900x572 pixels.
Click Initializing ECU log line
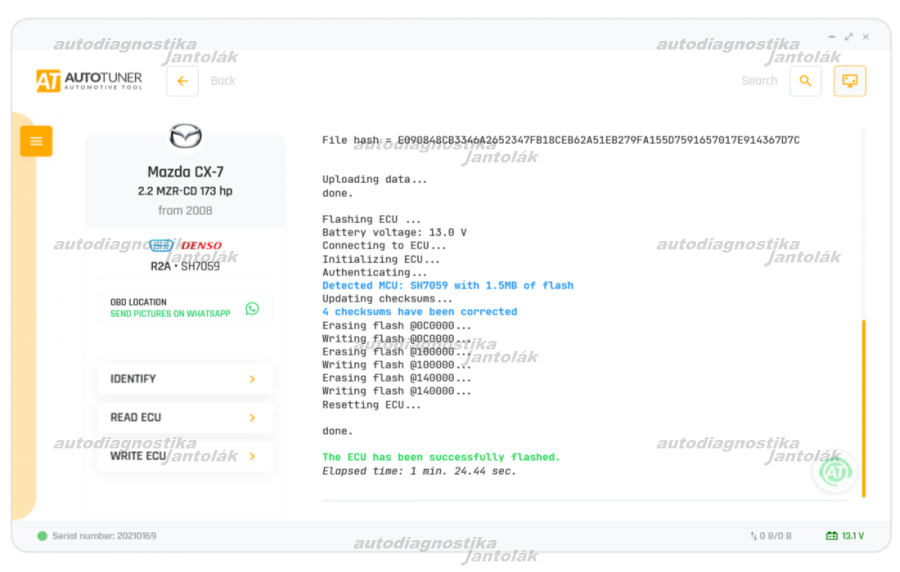(381, 259)
